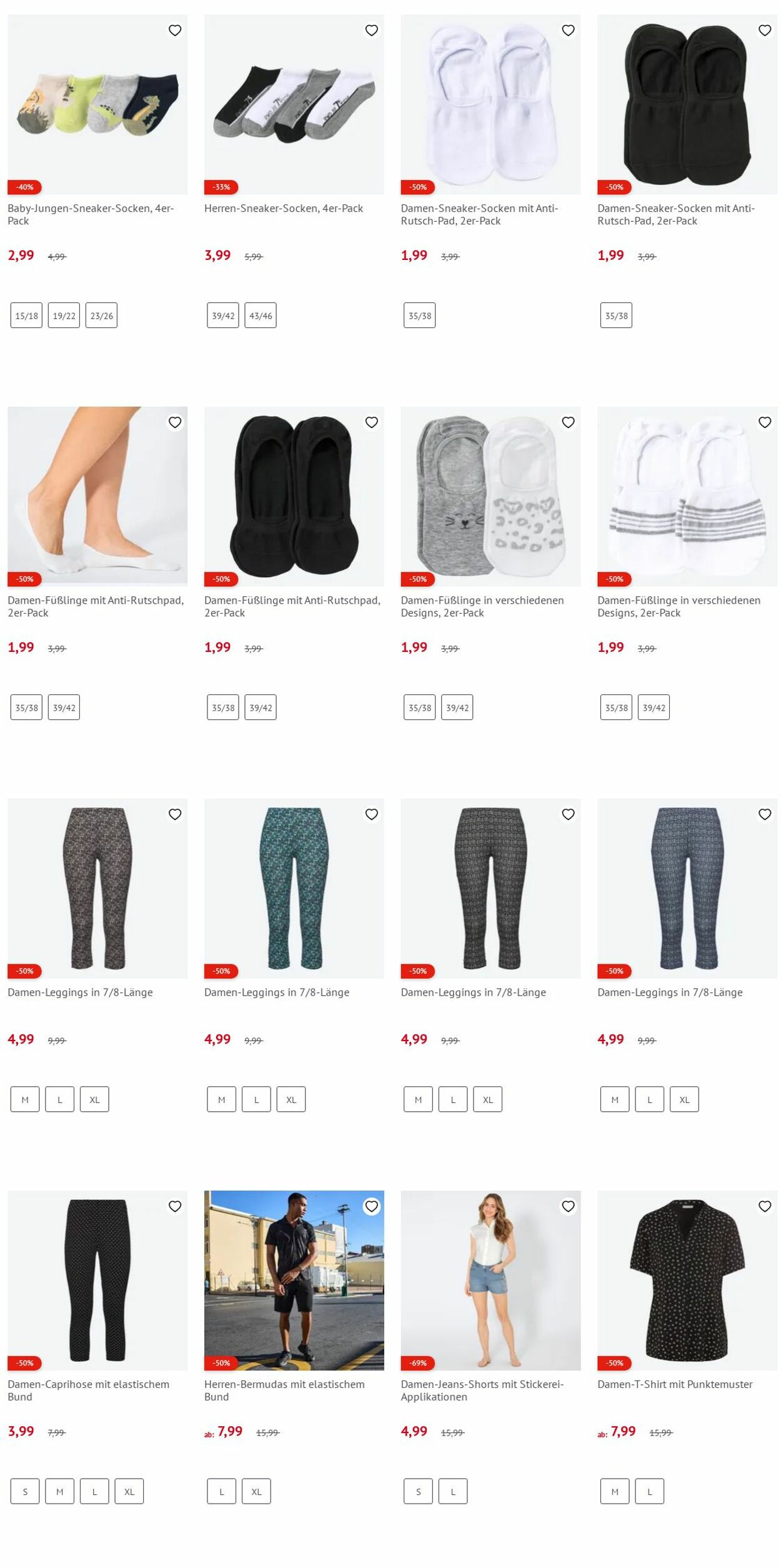781x1568 pixels.
Task: Pick size XL for Herren-Bermudas
Action: point(256,1491)
